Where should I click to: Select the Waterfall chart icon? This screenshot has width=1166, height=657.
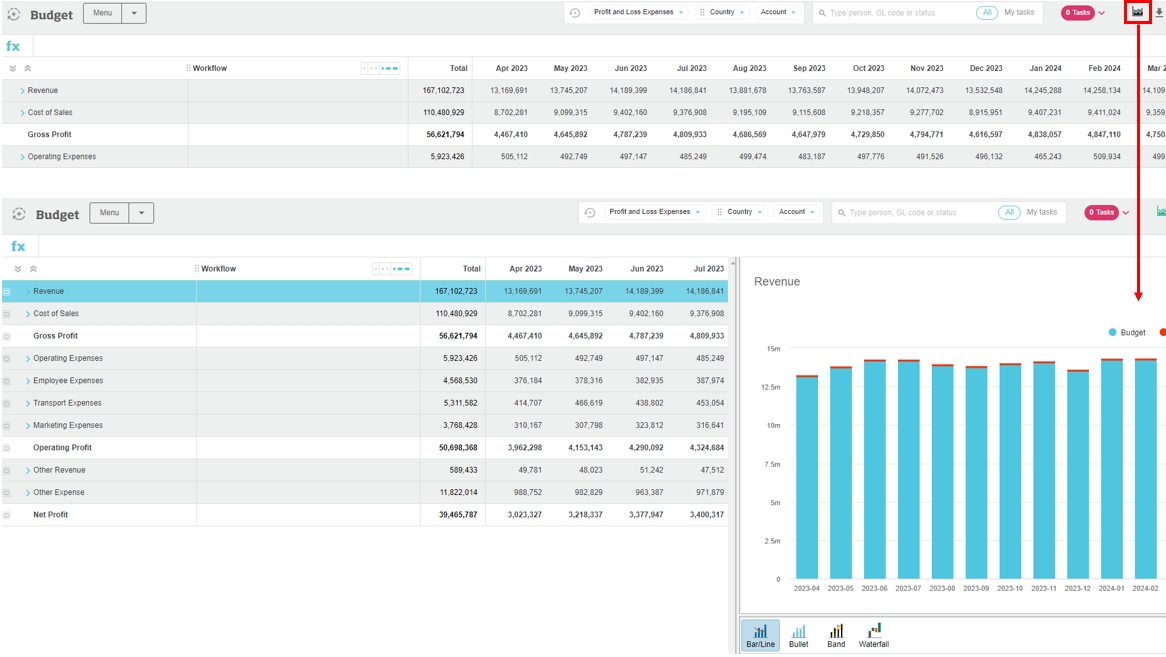tap(873, 636)
